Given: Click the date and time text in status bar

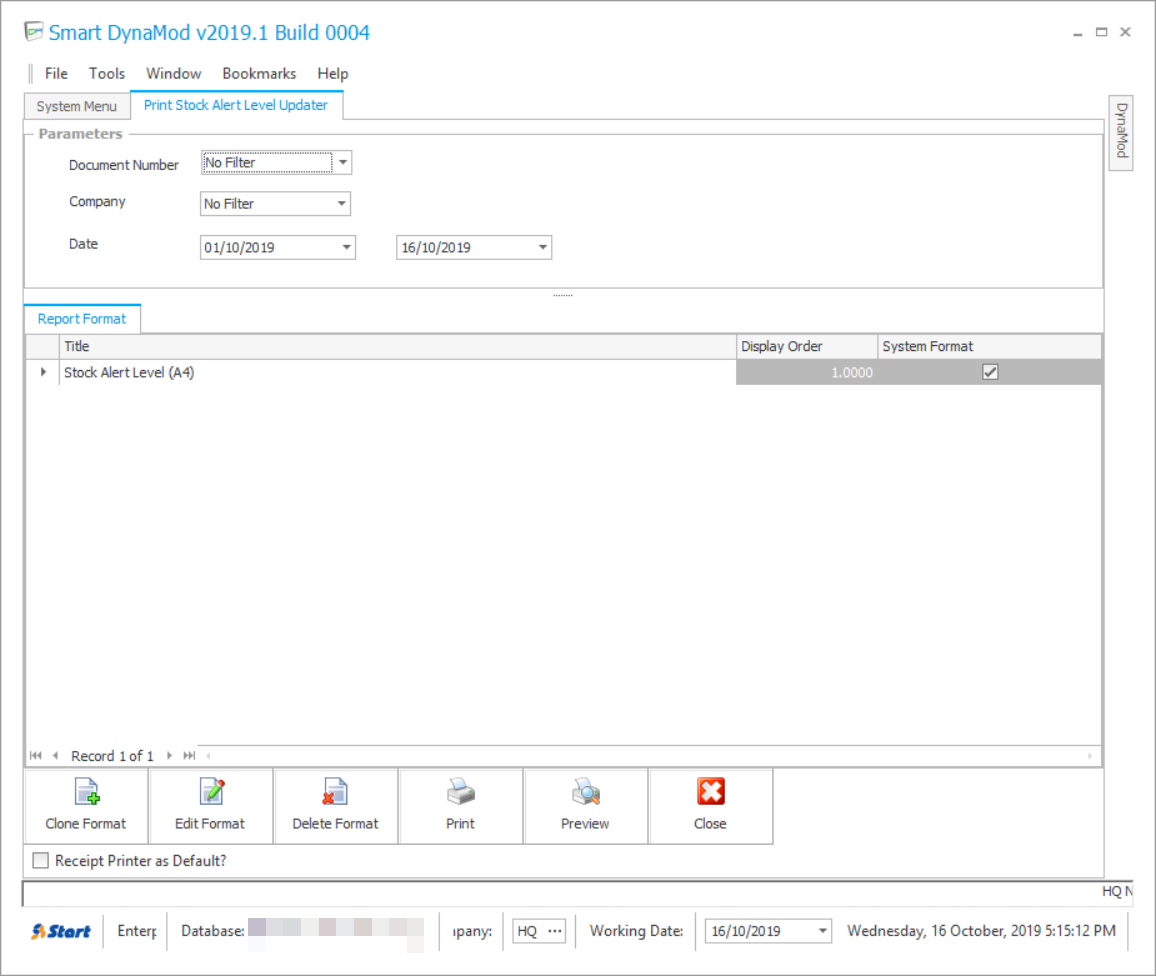Looking at the screenshot, I should [x=981, y=931].
